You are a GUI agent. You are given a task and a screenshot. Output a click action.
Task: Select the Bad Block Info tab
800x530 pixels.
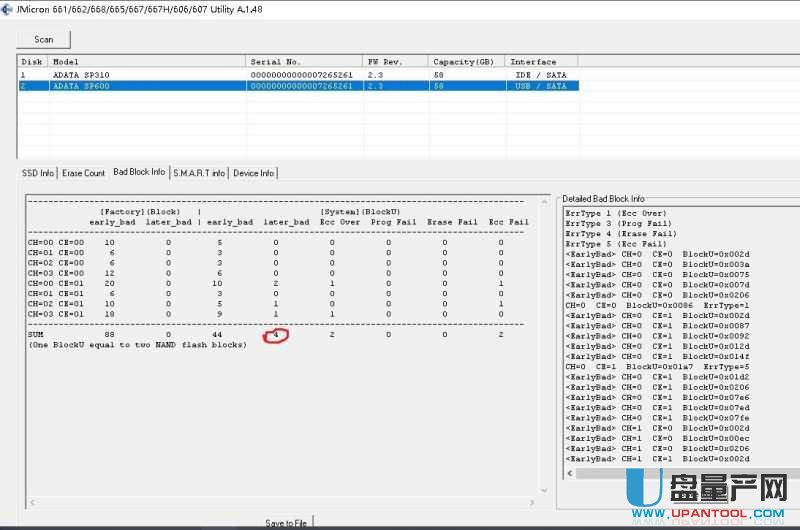[x=139, y=172]
